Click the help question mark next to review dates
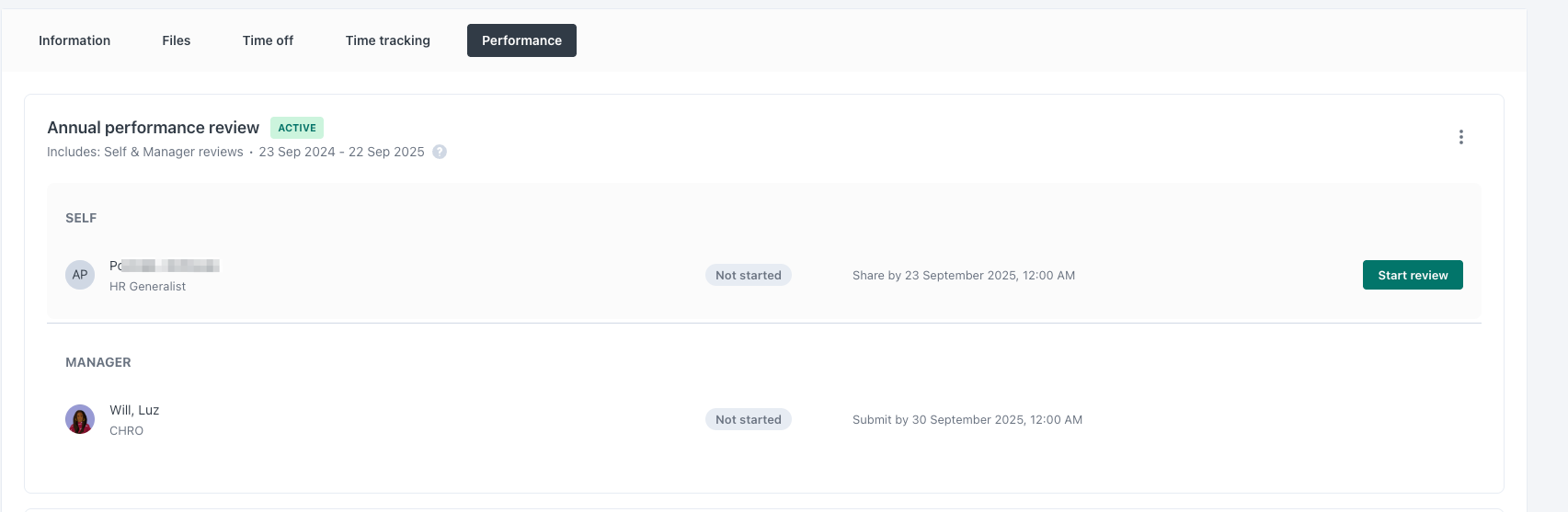 440,152
